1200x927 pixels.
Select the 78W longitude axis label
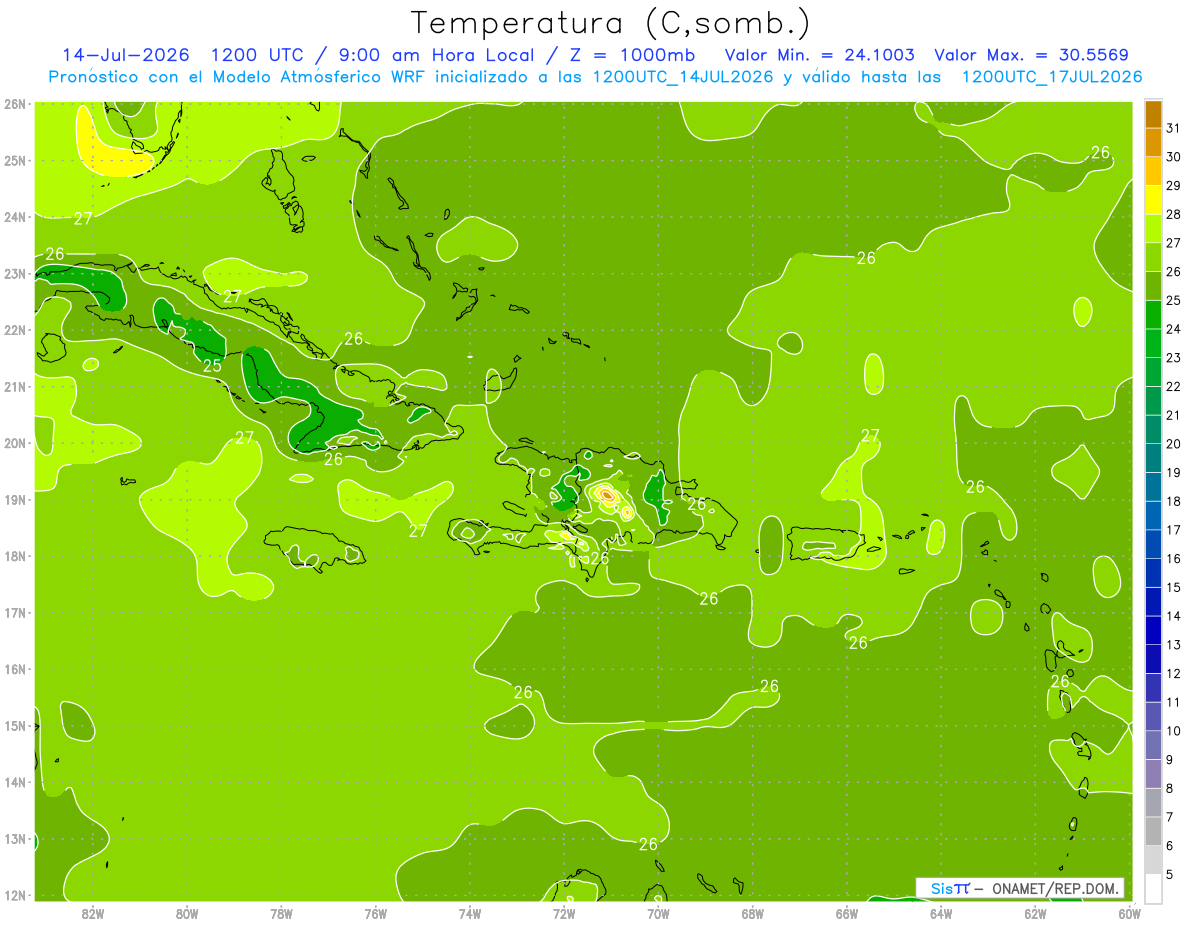tap(282, 913)
